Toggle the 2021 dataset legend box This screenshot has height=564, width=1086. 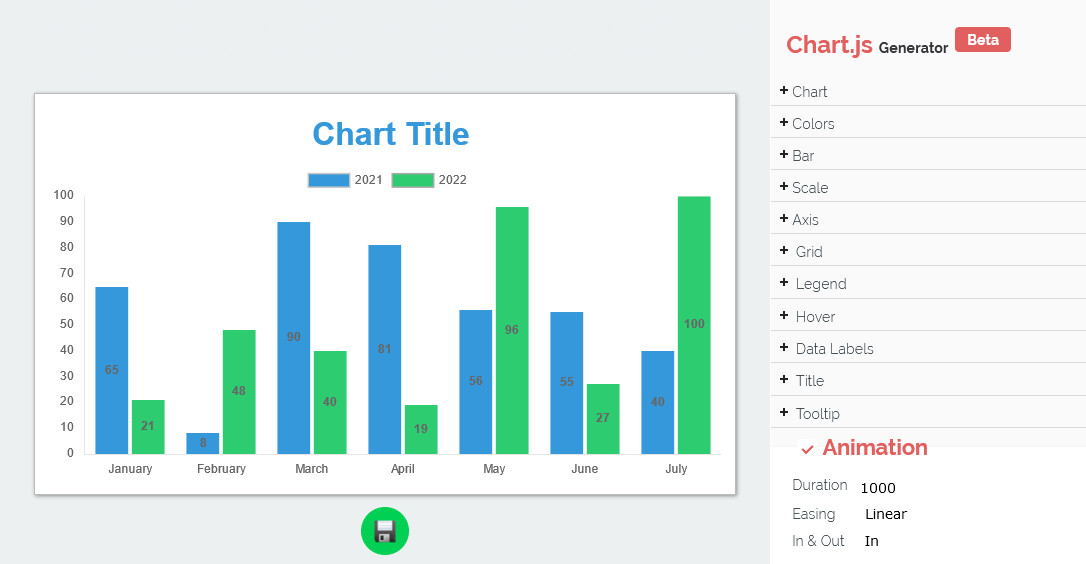pyautogui.click(x=329, y=180)
